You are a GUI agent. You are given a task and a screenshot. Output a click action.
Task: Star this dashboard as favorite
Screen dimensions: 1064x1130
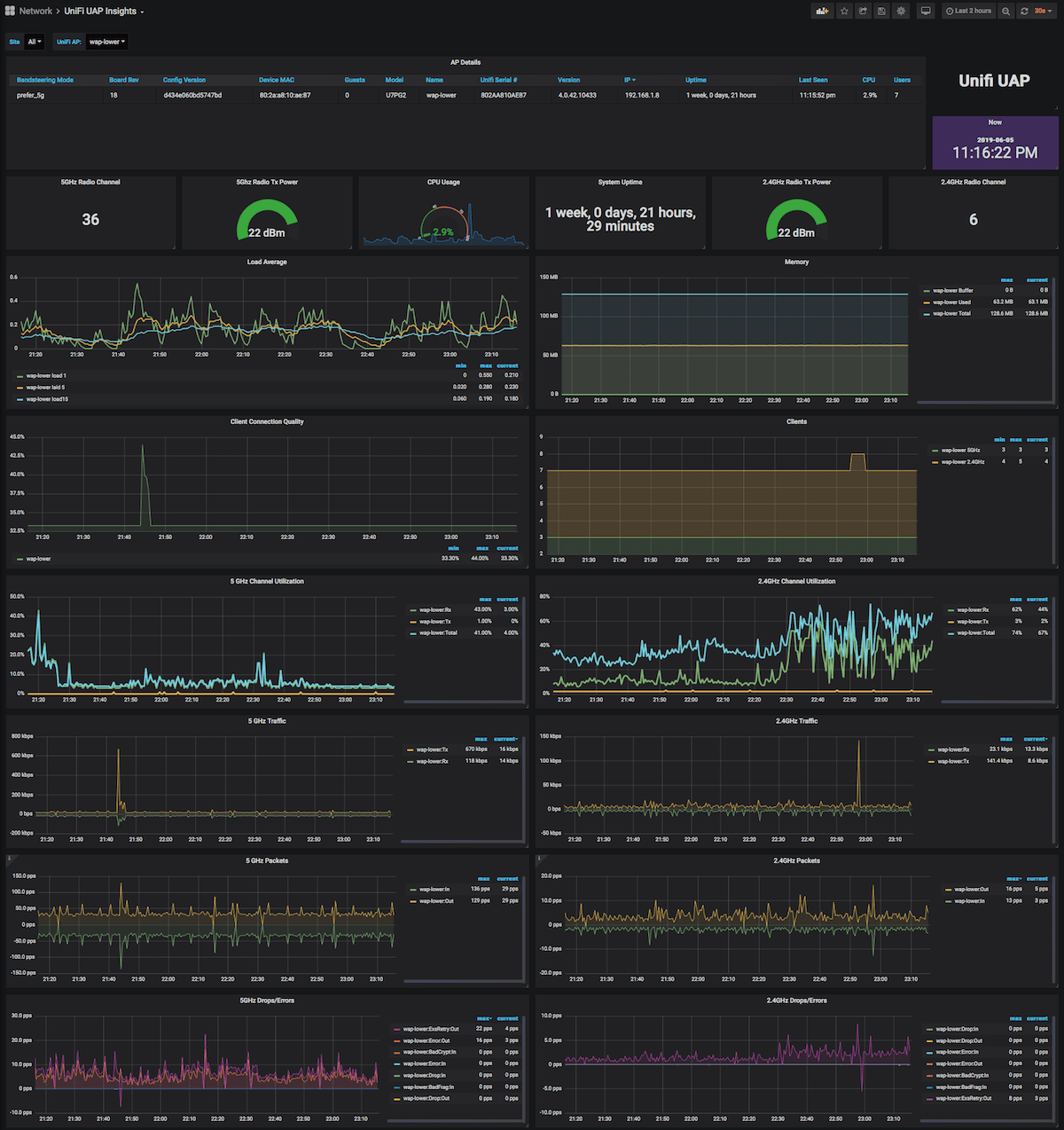(x=844, y=12)
